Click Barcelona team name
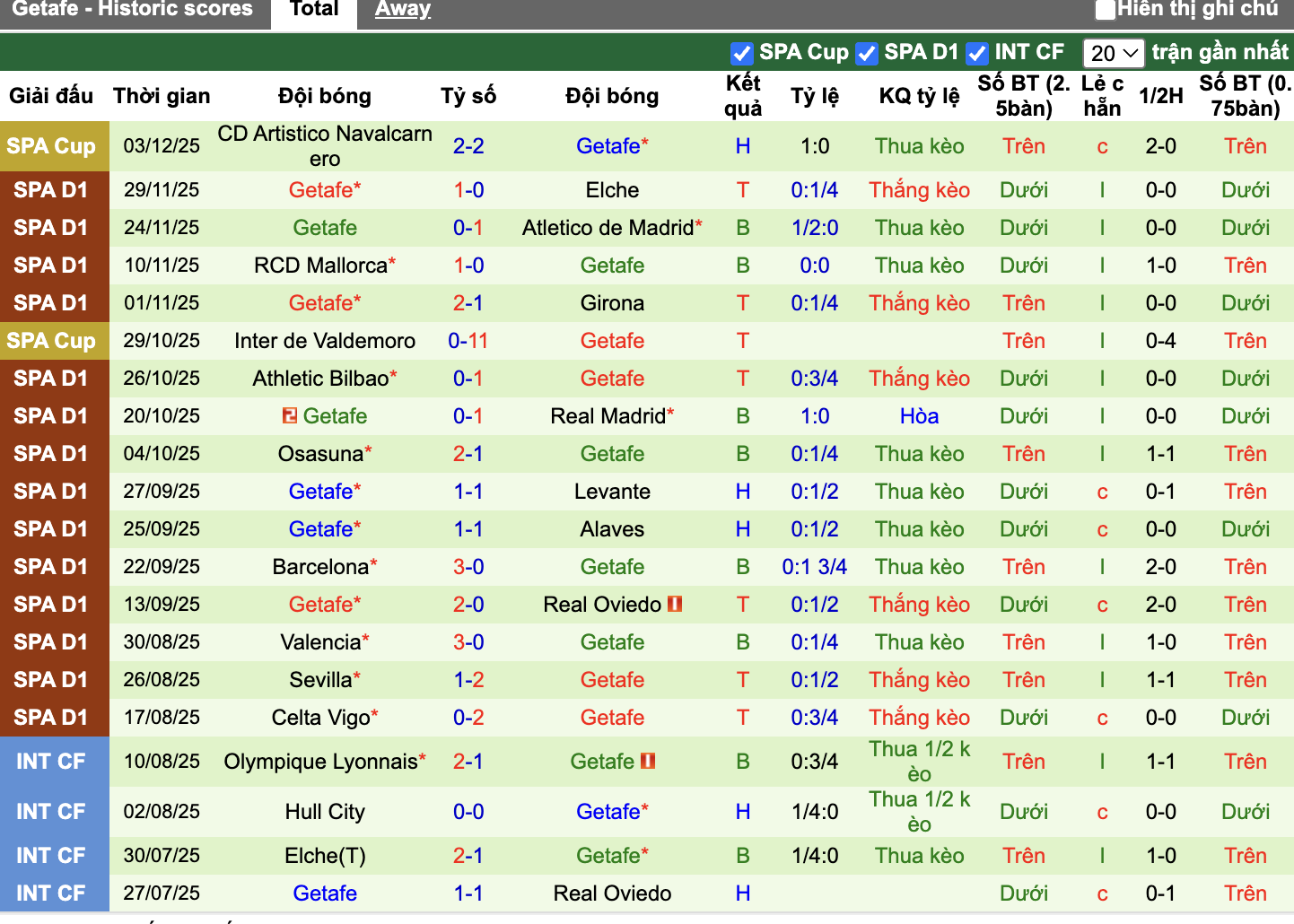The height and width of the screenshot is (924, 1294). 320,567
